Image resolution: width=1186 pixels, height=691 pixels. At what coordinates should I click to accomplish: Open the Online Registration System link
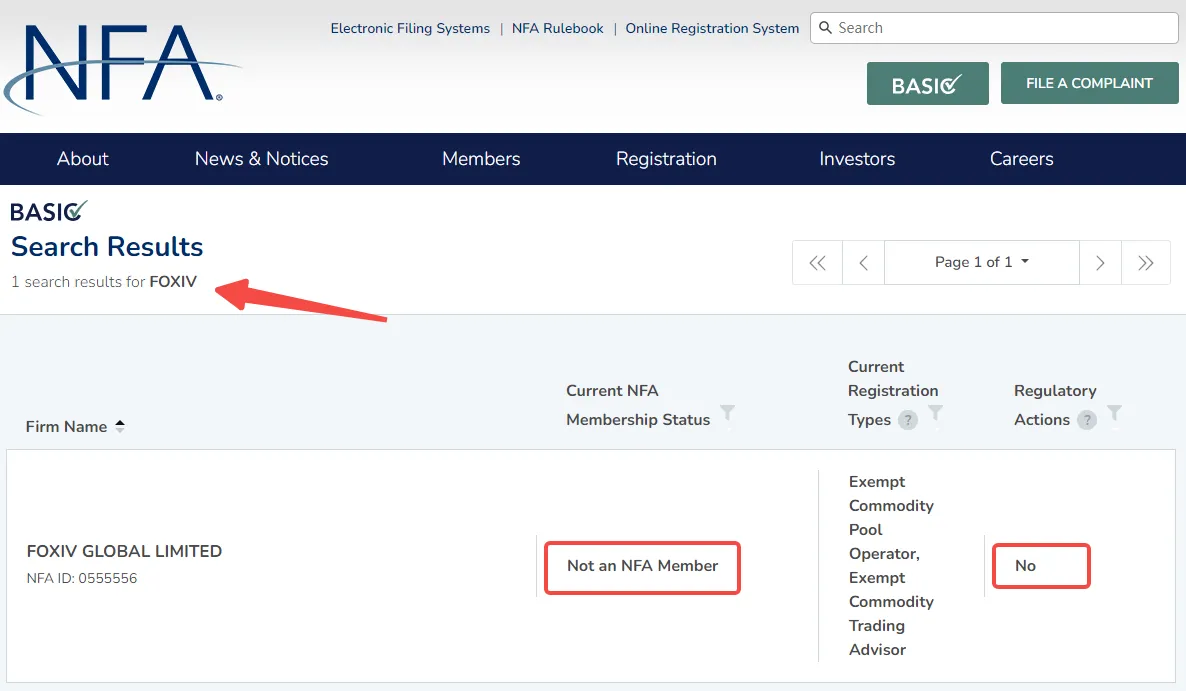[712, 29]
